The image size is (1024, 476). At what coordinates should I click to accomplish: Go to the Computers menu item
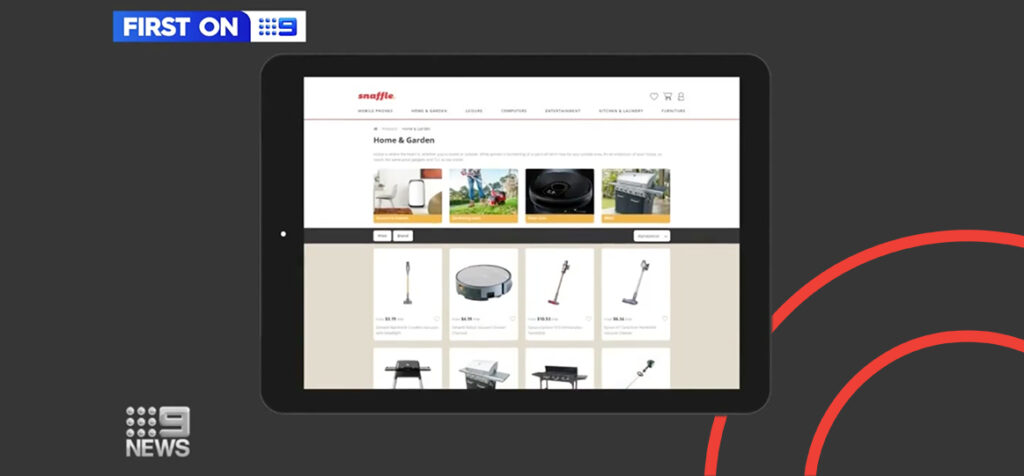point(513,111)
